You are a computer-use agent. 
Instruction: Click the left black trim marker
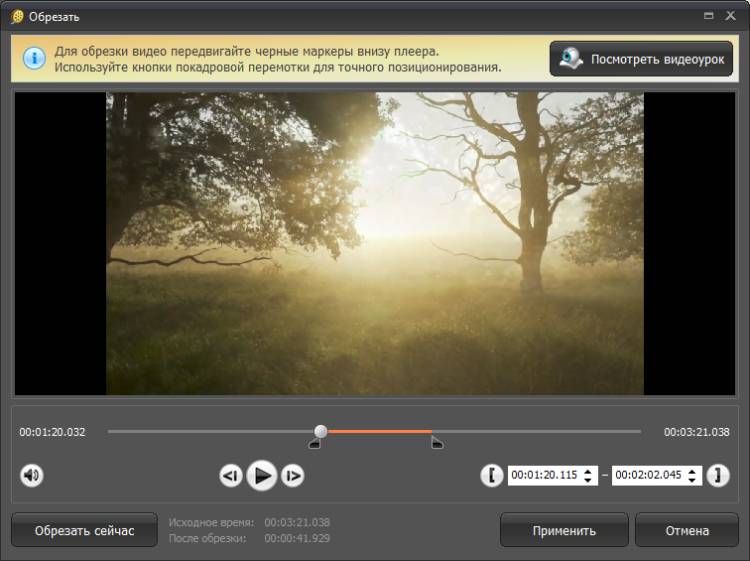pyautogui.click(x=314, y=444)
